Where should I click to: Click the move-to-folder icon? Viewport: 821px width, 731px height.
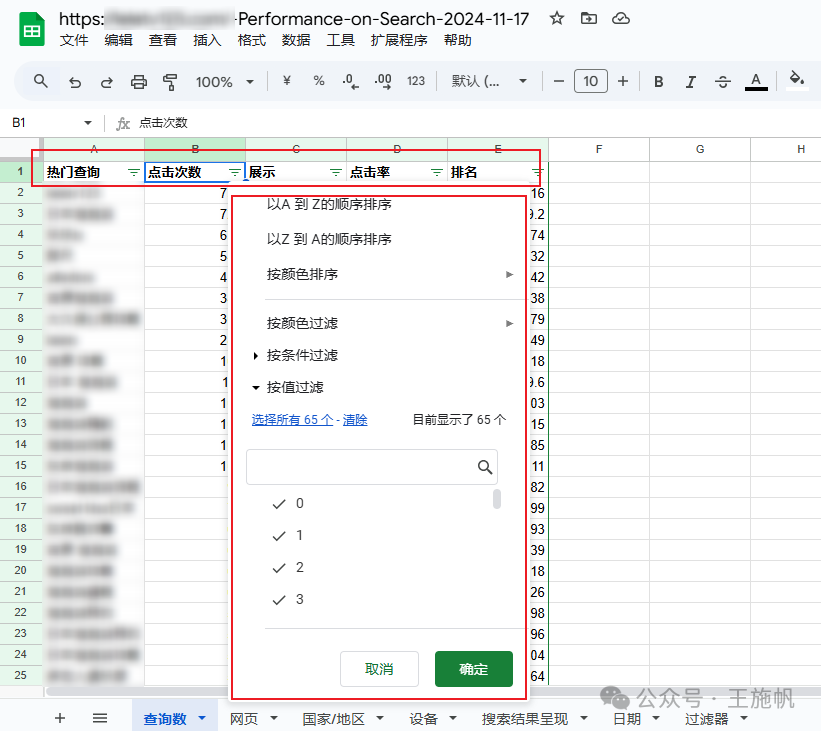coord(589,19)
